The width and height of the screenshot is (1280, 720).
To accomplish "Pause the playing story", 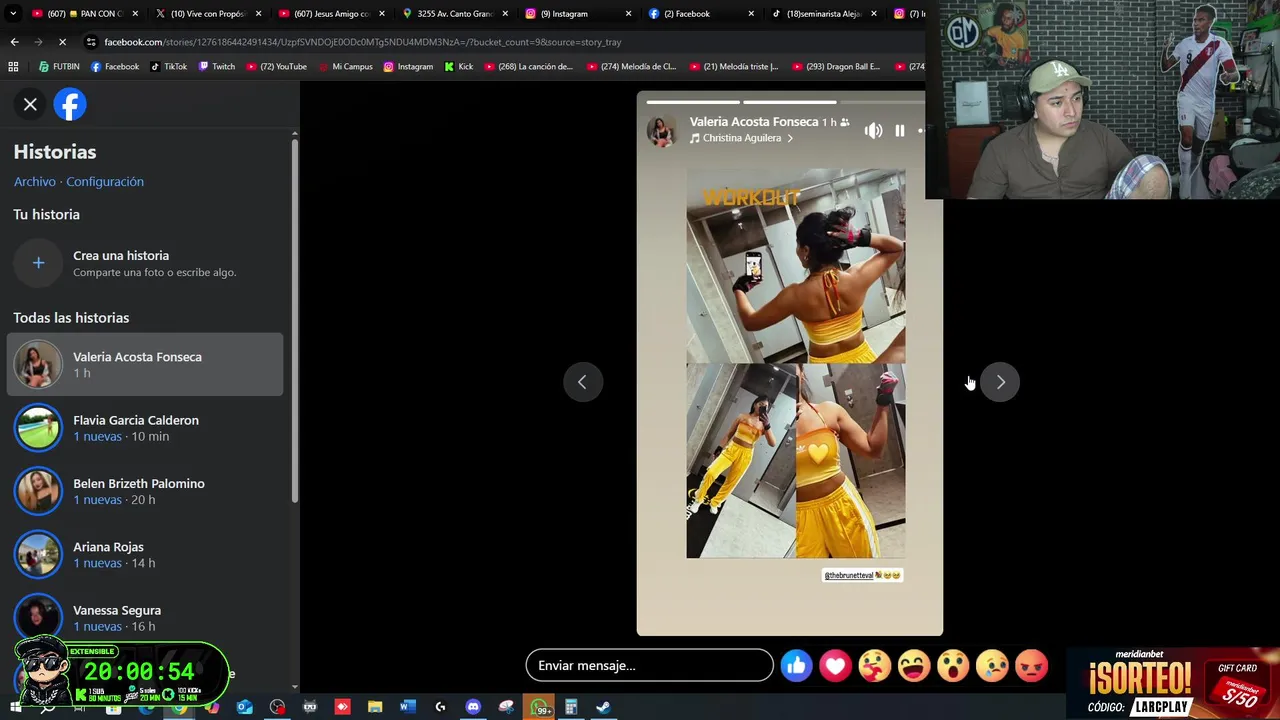I will pyautogui.click(x=900, y=131).
